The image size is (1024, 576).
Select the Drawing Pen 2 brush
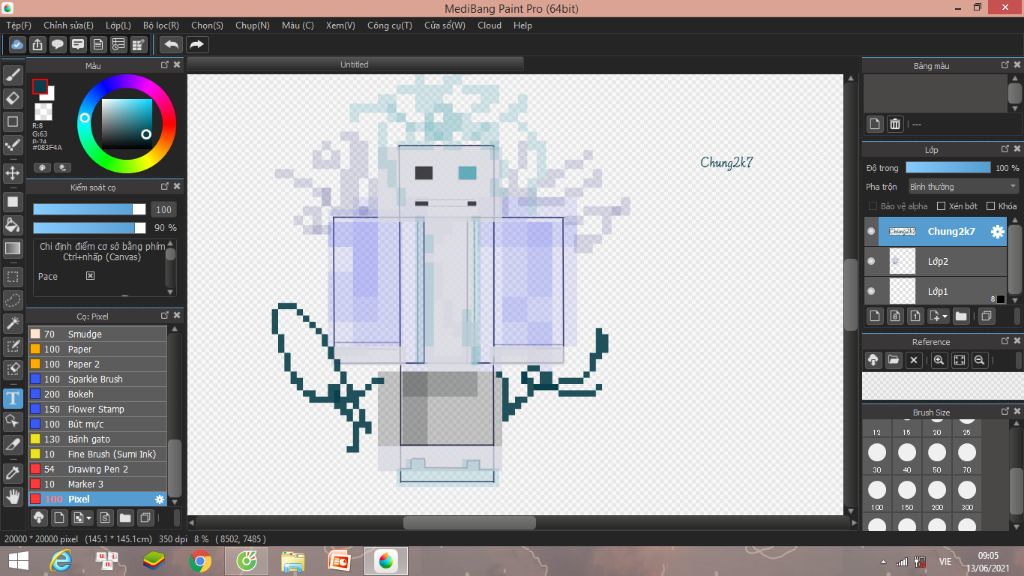pos(98,469)
